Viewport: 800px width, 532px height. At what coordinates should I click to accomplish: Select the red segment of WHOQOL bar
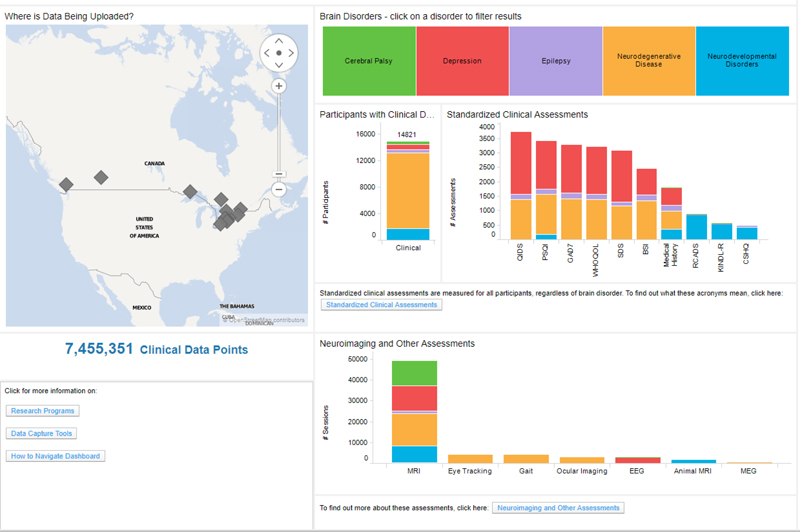596,170
